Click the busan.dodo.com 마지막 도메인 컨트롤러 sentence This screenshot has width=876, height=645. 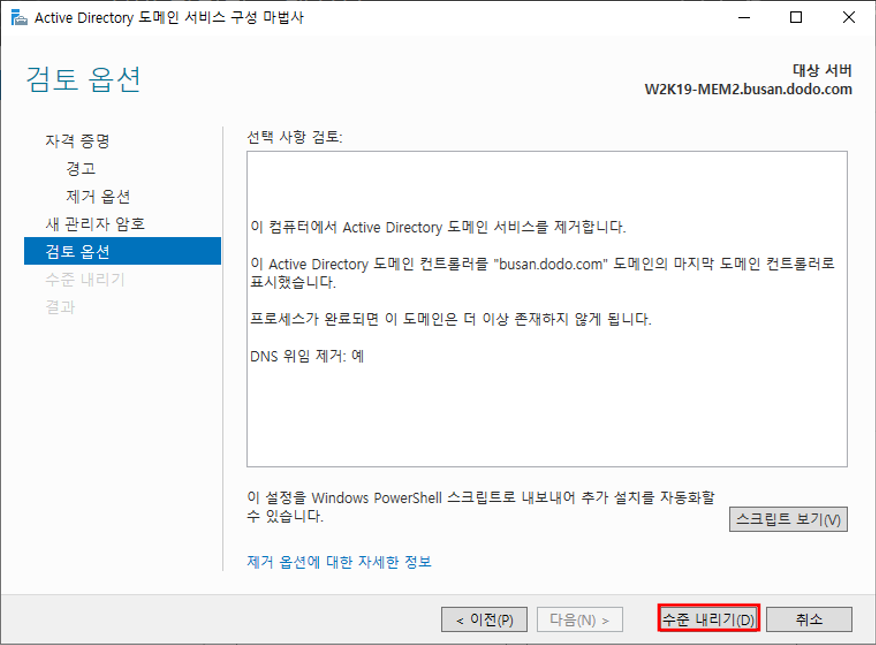coord(542,273)
